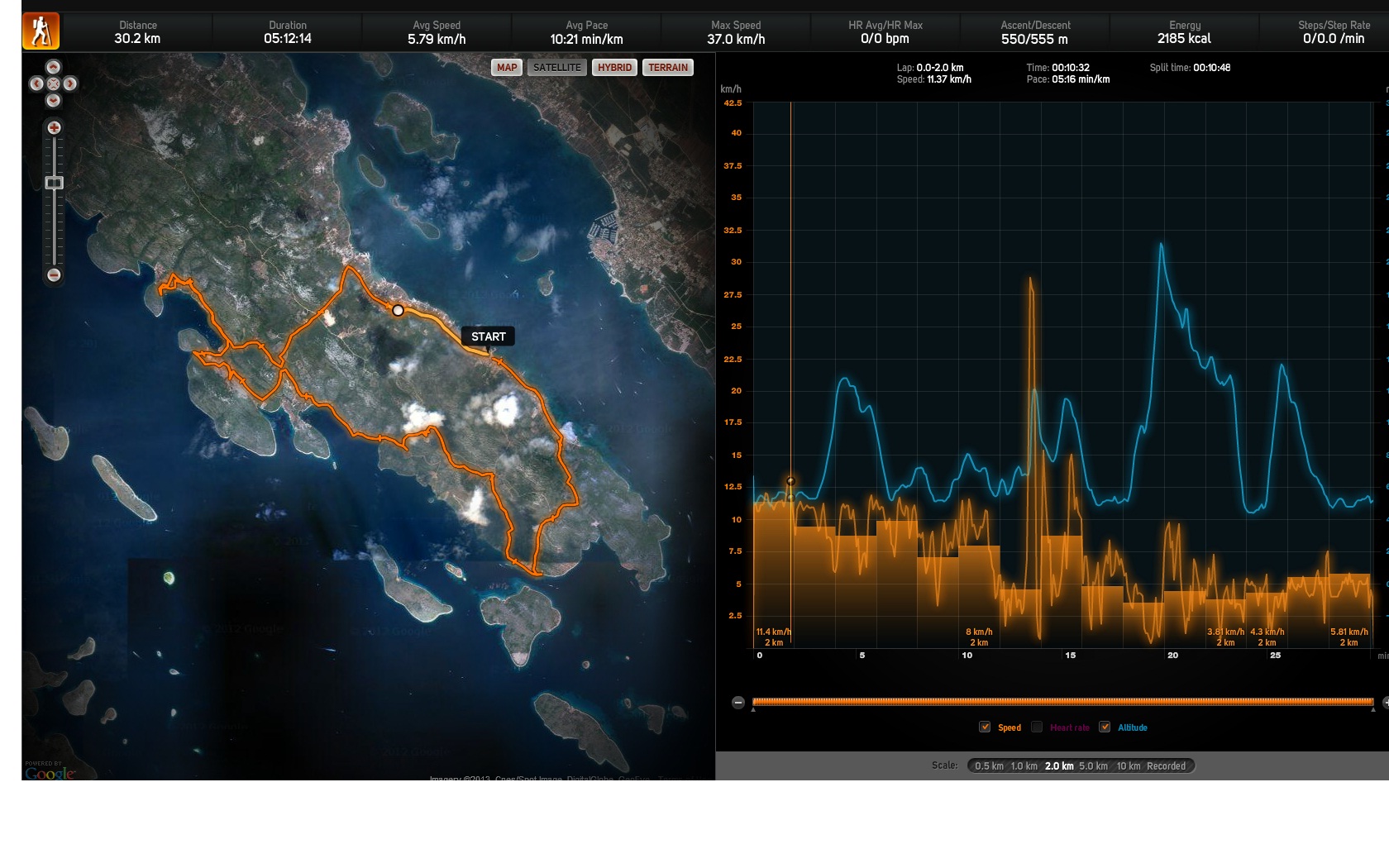Click the Duration 05:12:14 value
This screenshot has height=868, width=1389.
[288, 39]
